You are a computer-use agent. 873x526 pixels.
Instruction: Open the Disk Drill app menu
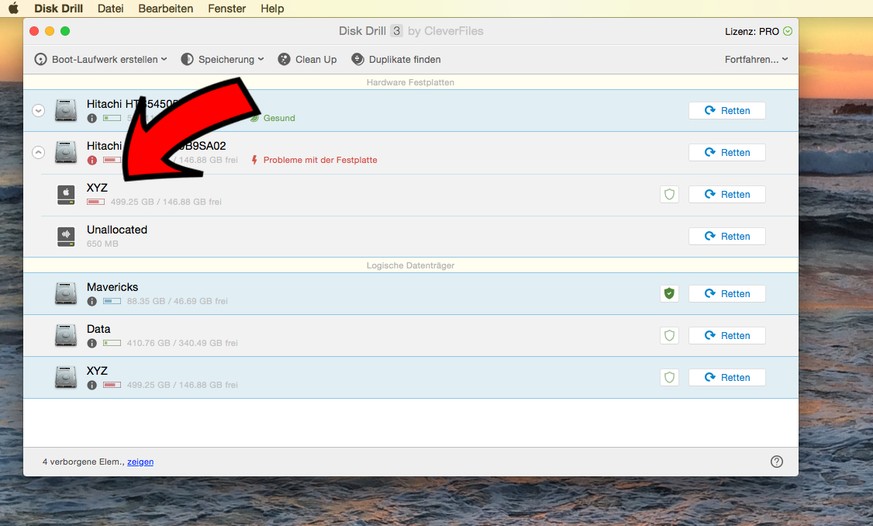click(x=58, y=8)
